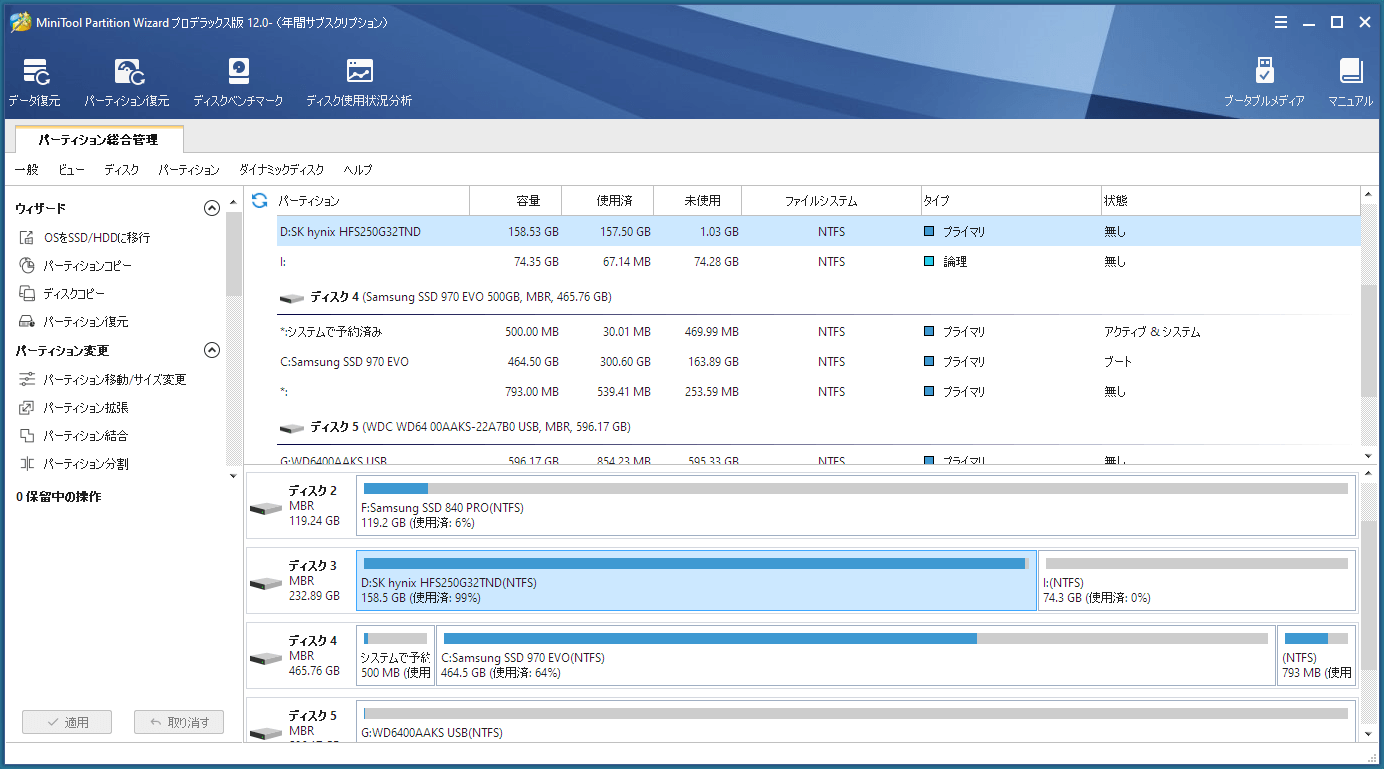The width and height of the screenshot is (1384, 769).
Task: Click the partition list scroll-down arrow
Action: (x=1369, y=455)
